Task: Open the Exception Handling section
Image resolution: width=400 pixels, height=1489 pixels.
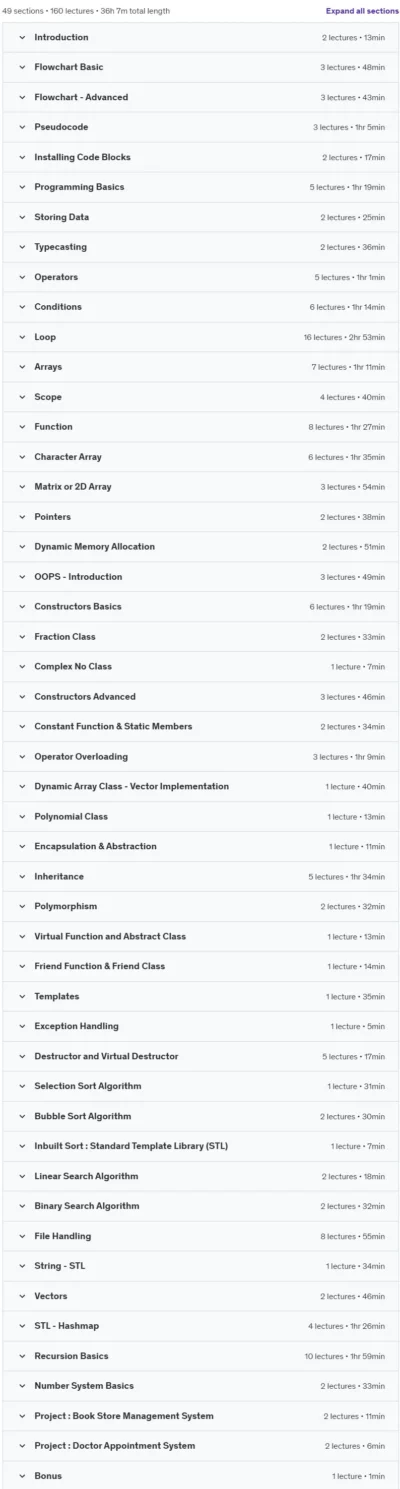Action: (x=200, y=1026)
